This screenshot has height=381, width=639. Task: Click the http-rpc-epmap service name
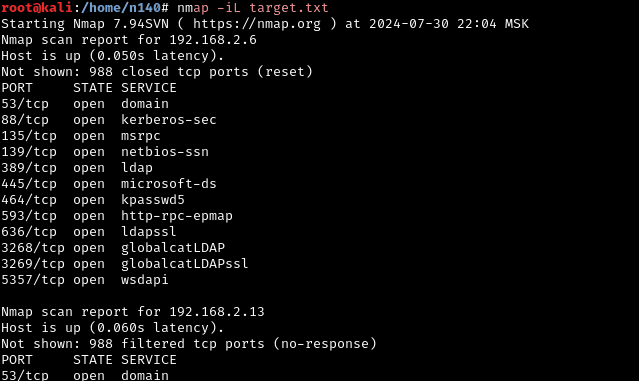[x=176, y=216]
